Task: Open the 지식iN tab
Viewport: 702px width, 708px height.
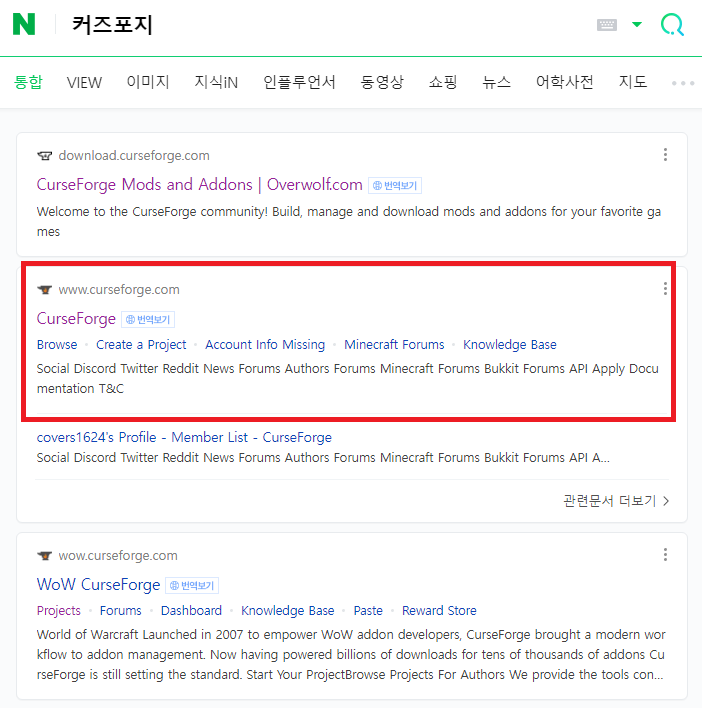Action: [216, 82]
